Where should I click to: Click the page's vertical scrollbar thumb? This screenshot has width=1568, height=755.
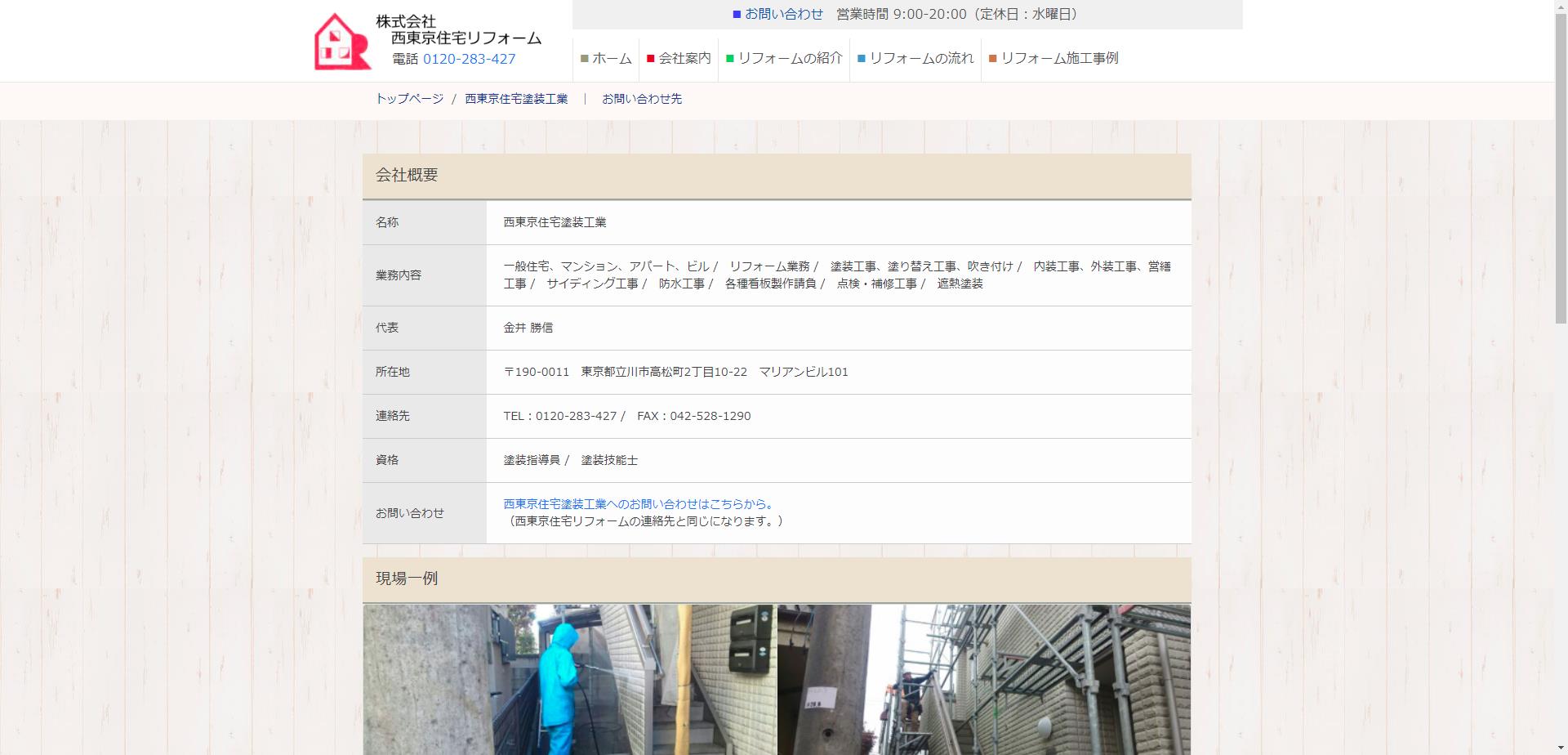point(1561,163)
